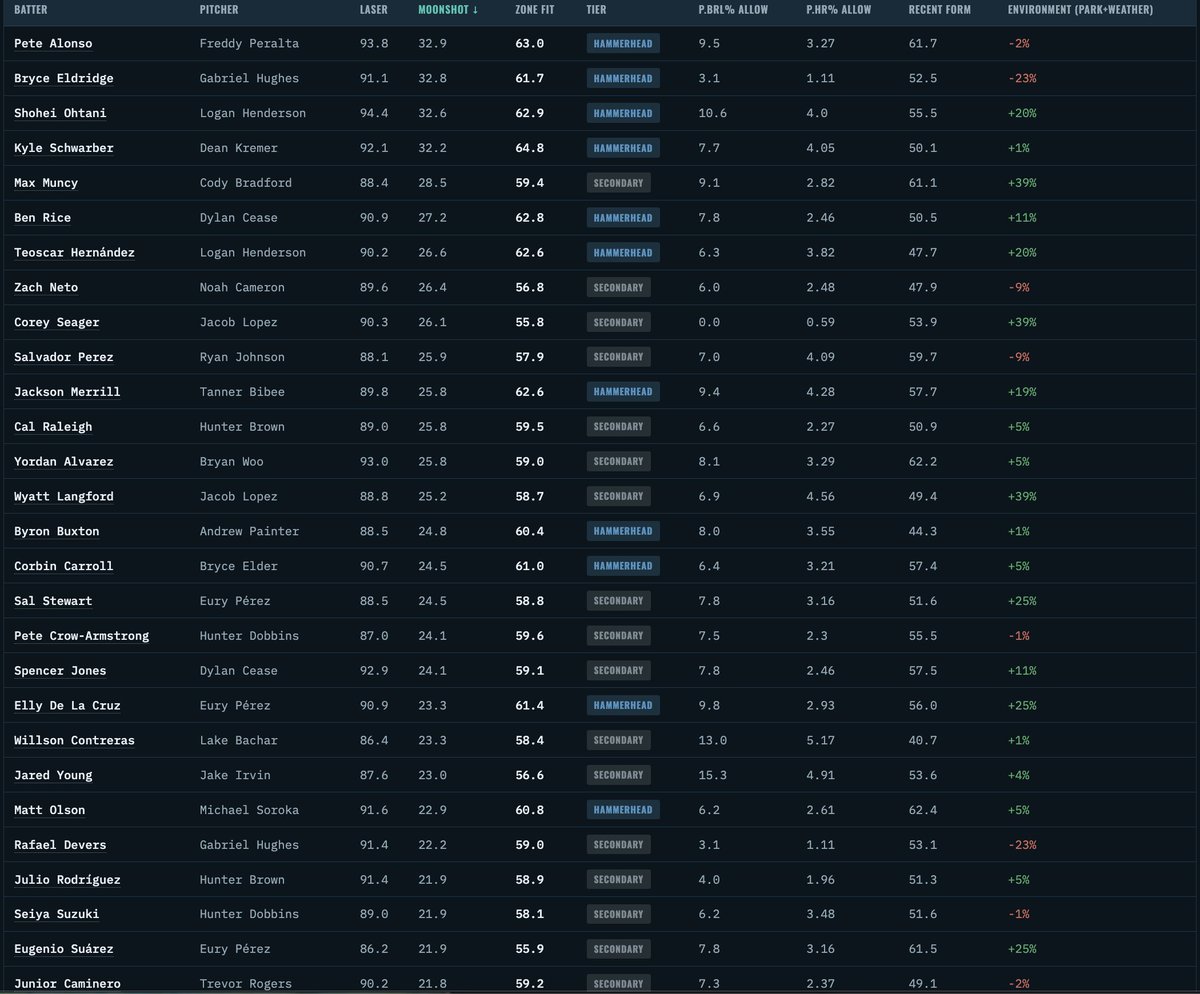Image resolution: width=1200 pixels, height=994 pixels.
Task: Open Bryce Eldridge player link
Action: click(64, 79)
